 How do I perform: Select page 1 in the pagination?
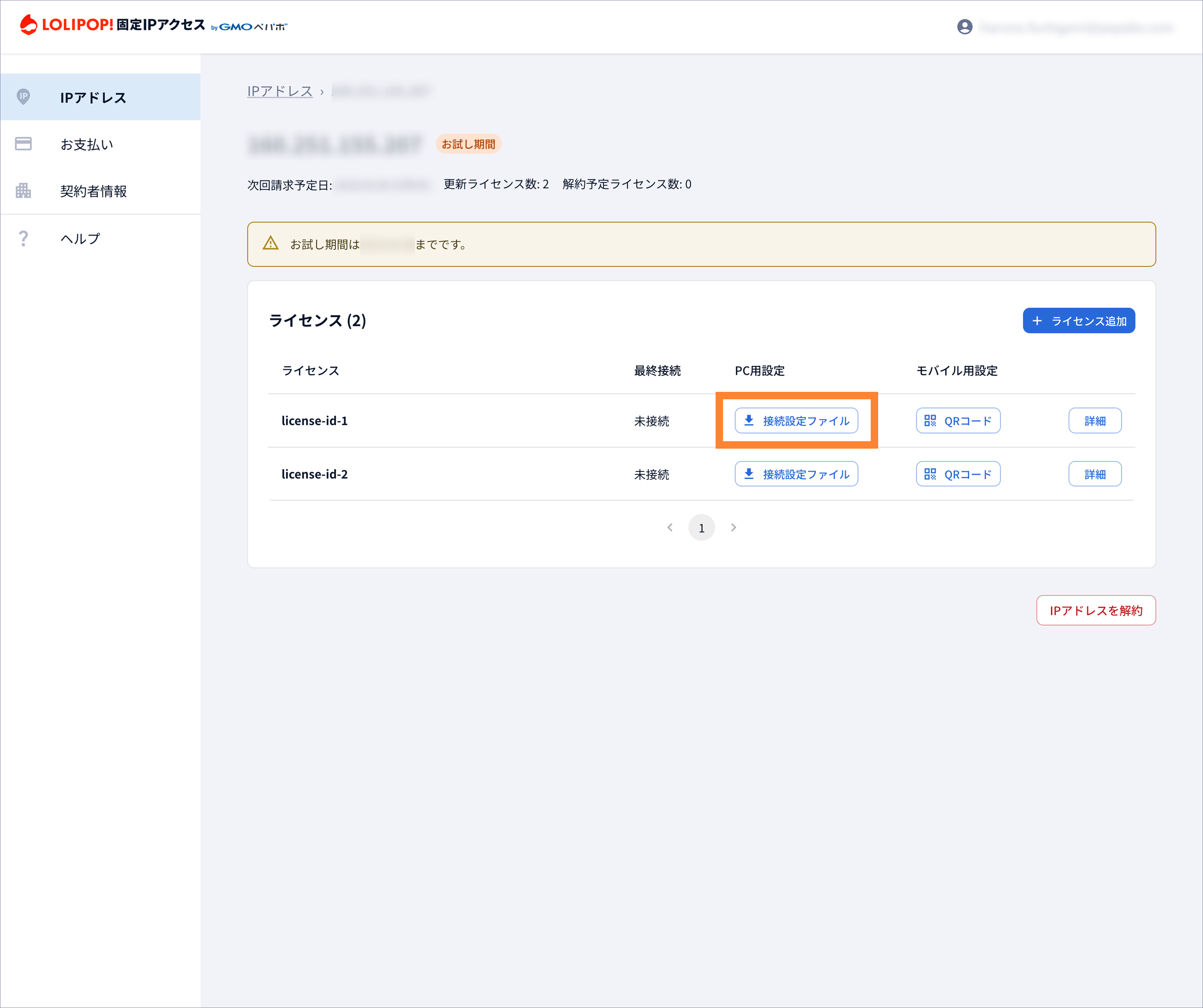click(702, 527)
